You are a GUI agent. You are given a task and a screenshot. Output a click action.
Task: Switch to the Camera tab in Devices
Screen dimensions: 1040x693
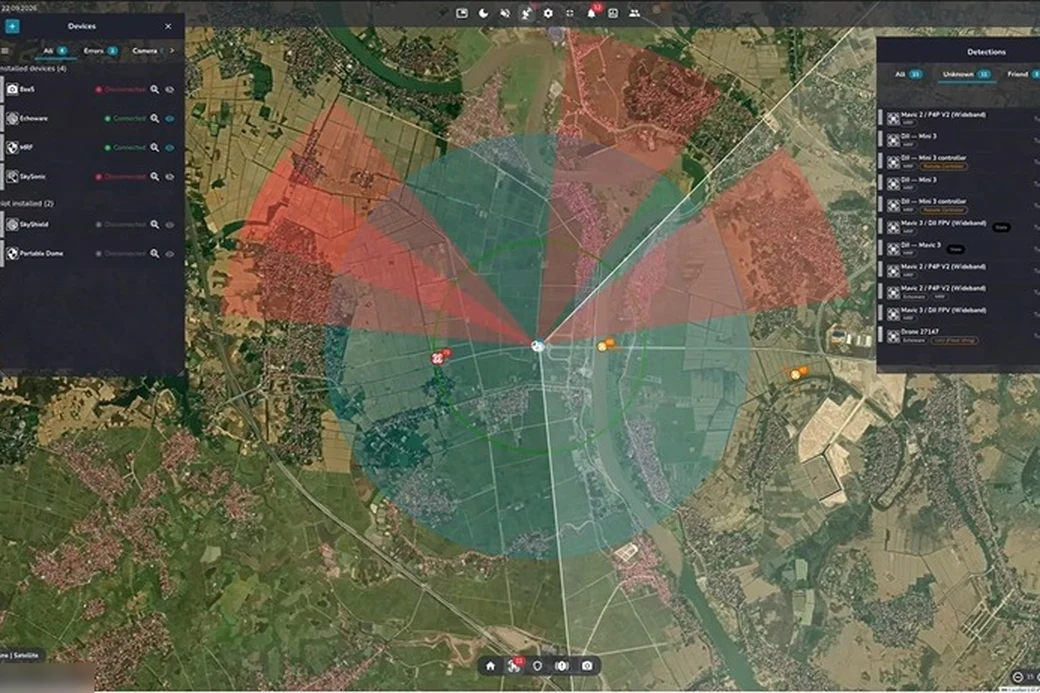point(146,51)
